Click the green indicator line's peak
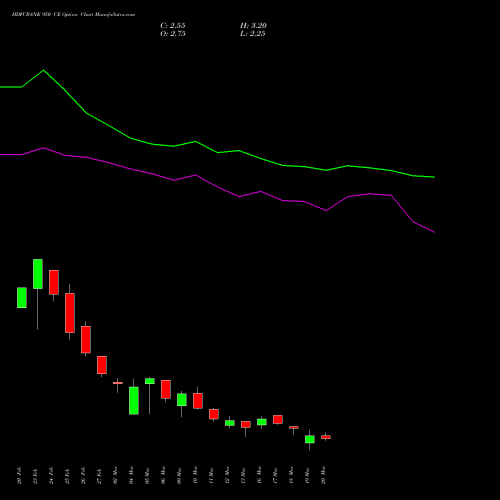The width and height of the screenshot is (500, 500). [x=43, y=70]
